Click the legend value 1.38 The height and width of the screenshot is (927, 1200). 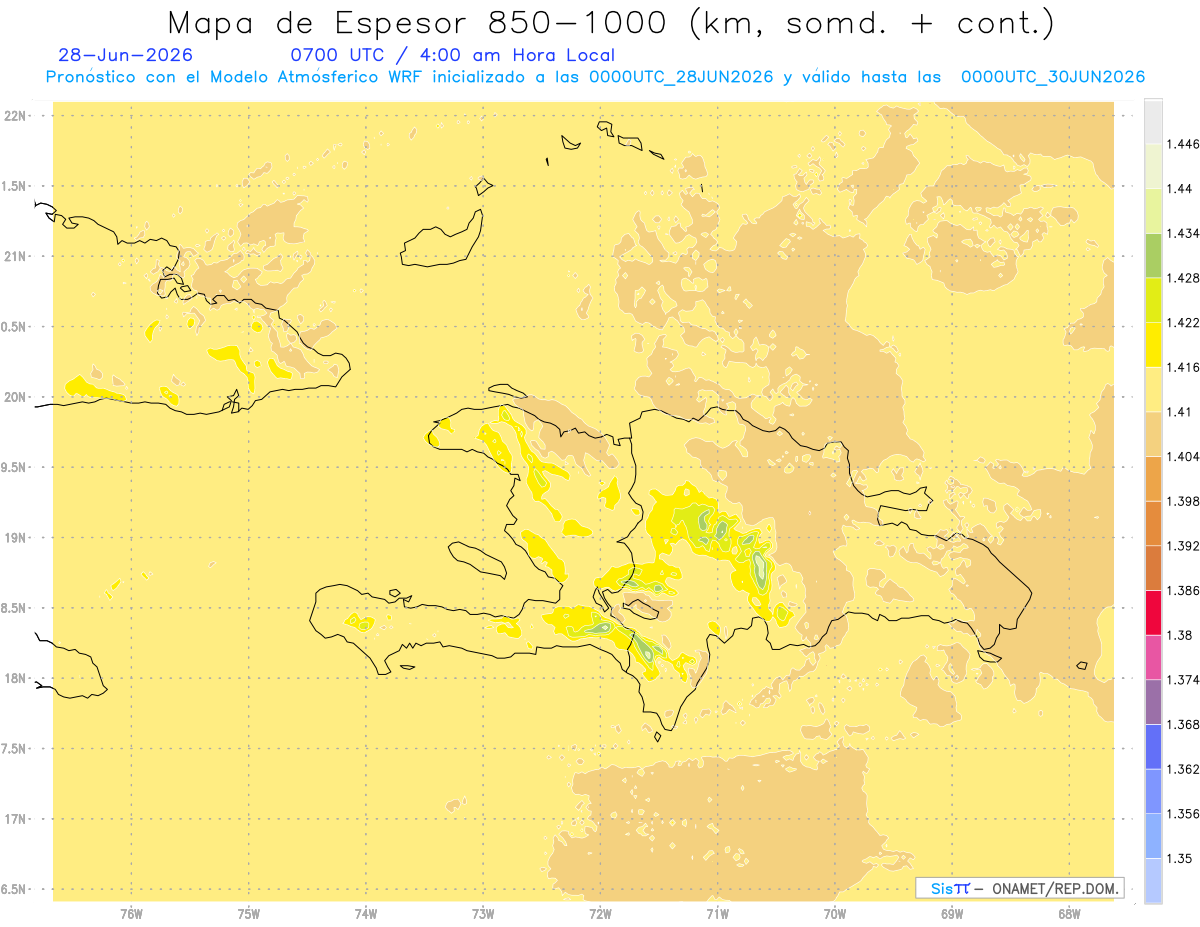[1178, 635]
